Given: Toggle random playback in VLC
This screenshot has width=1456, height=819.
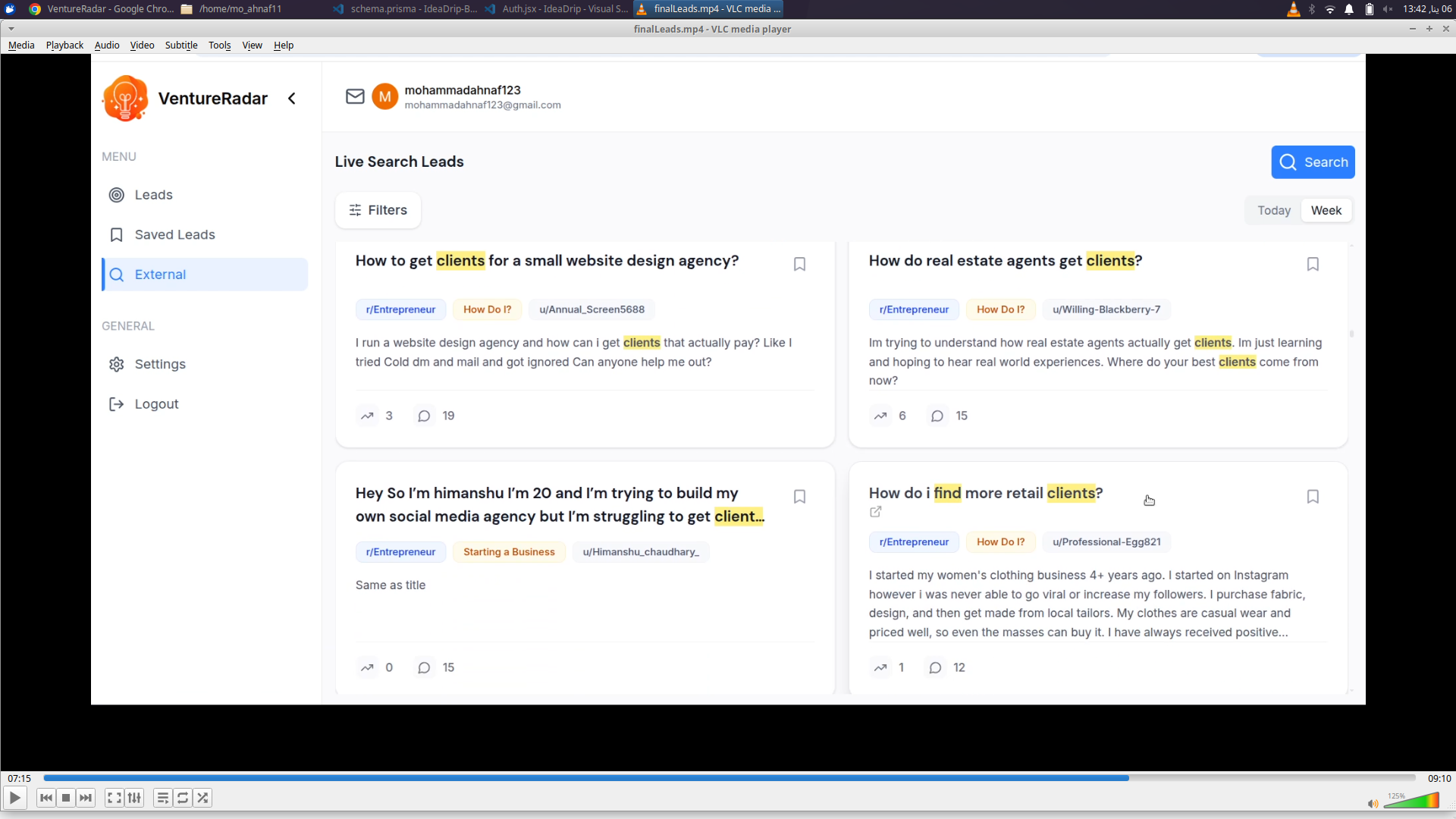Looking at the screenshot, I should (x=202, y=798).
